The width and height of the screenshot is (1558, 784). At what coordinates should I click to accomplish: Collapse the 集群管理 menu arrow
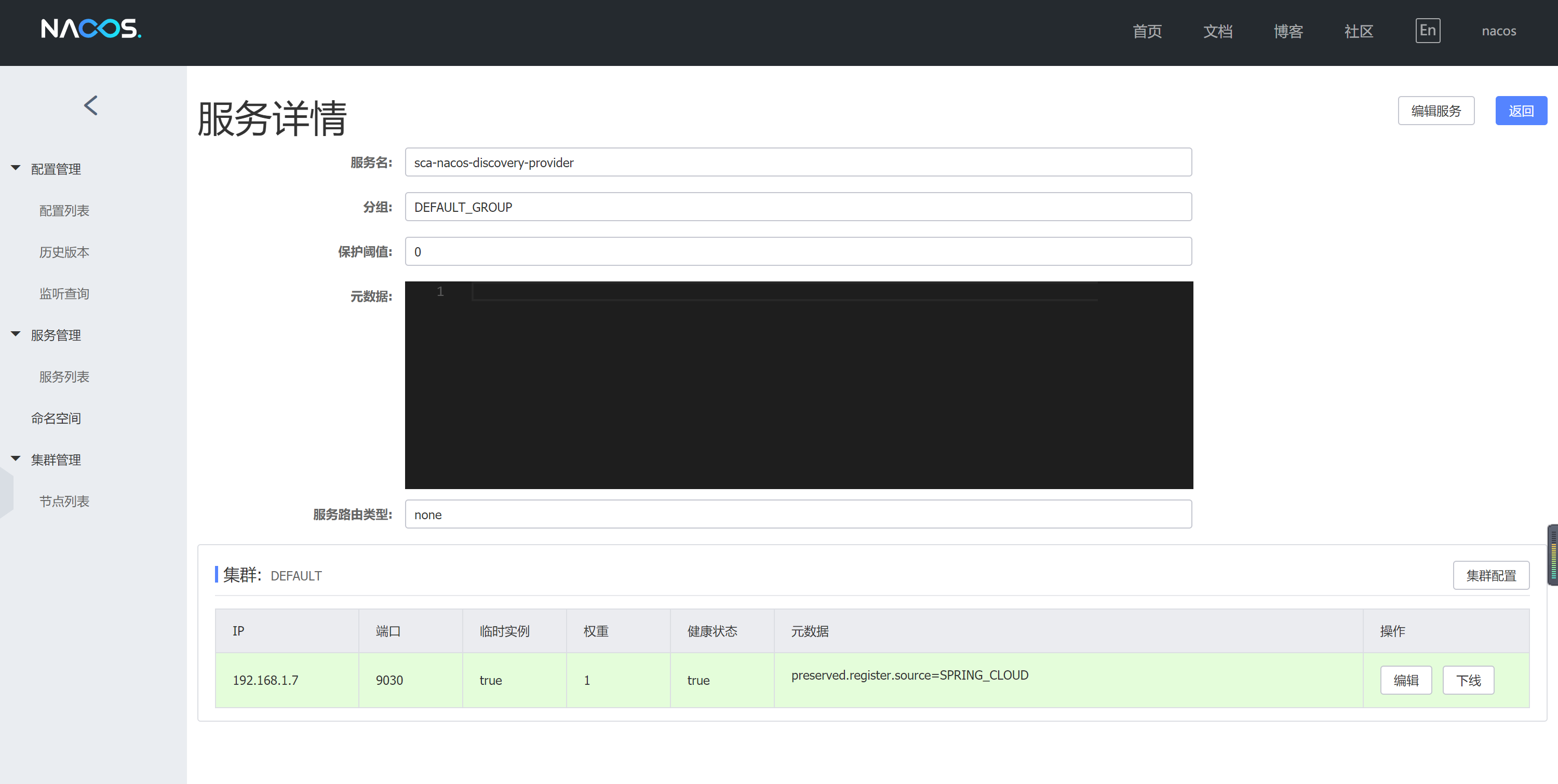[16, 459]
